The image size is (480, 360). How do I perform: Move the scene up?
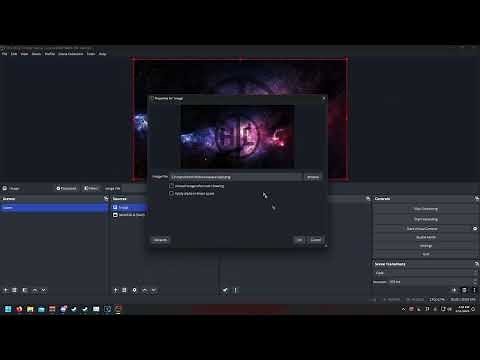(35, 290)
